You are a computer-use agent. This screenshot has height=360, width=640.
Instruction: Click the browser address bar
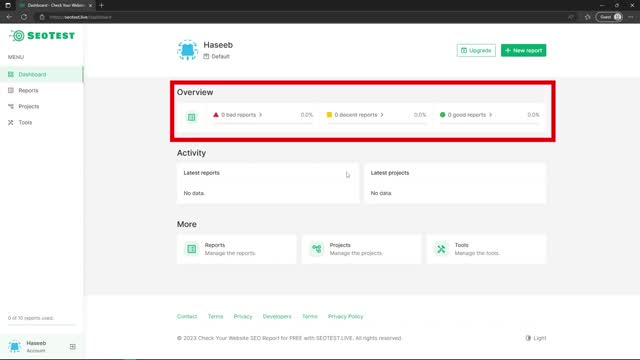click(302, 17)
